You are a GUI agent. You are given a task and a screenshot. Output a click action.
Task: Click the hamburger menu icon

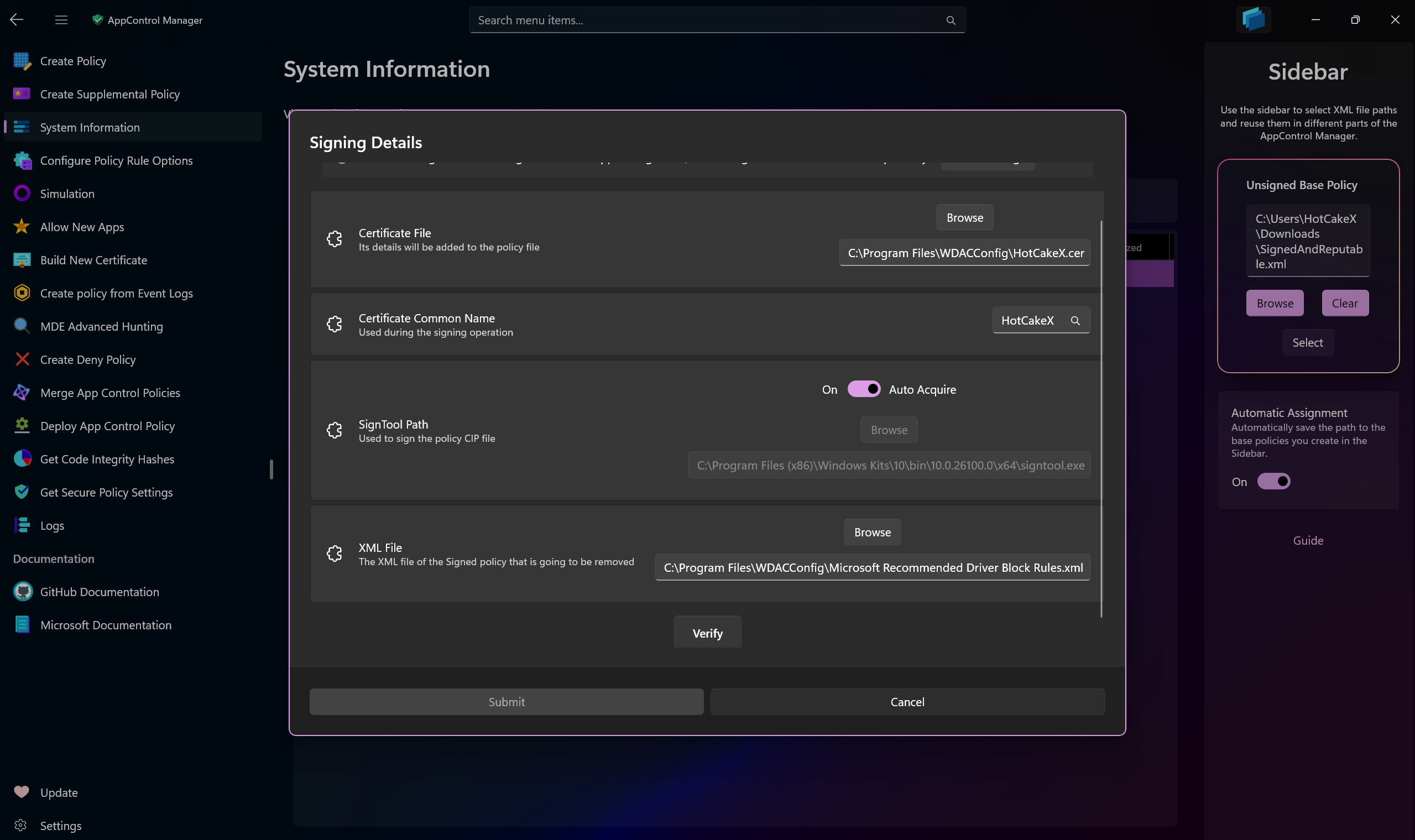tap(61, 20)
